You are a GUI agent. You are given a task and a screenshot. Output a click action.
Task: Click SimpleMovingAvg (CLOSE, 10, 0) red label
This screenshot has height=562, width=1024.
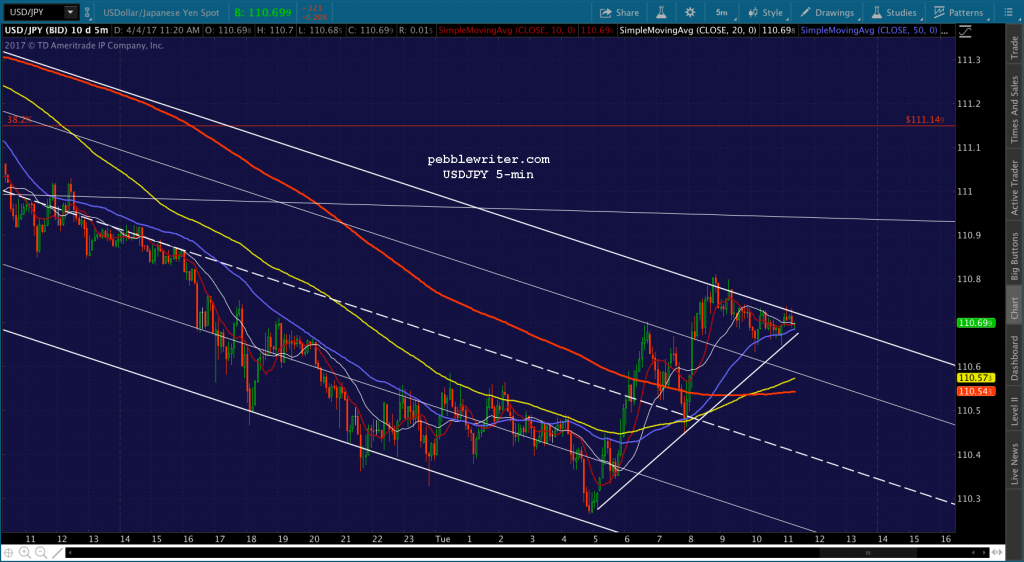508,31
